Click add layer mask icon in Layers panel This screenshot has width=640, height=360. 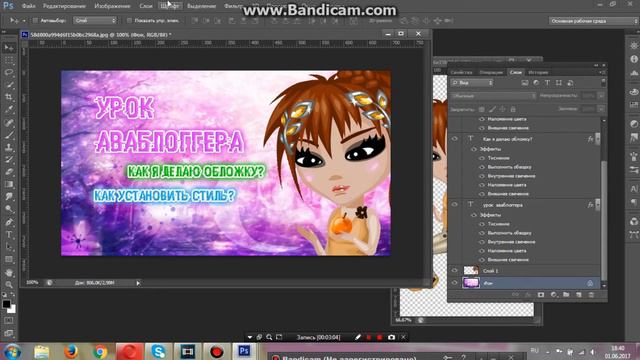pyautogui.click(x=541, y=295)
